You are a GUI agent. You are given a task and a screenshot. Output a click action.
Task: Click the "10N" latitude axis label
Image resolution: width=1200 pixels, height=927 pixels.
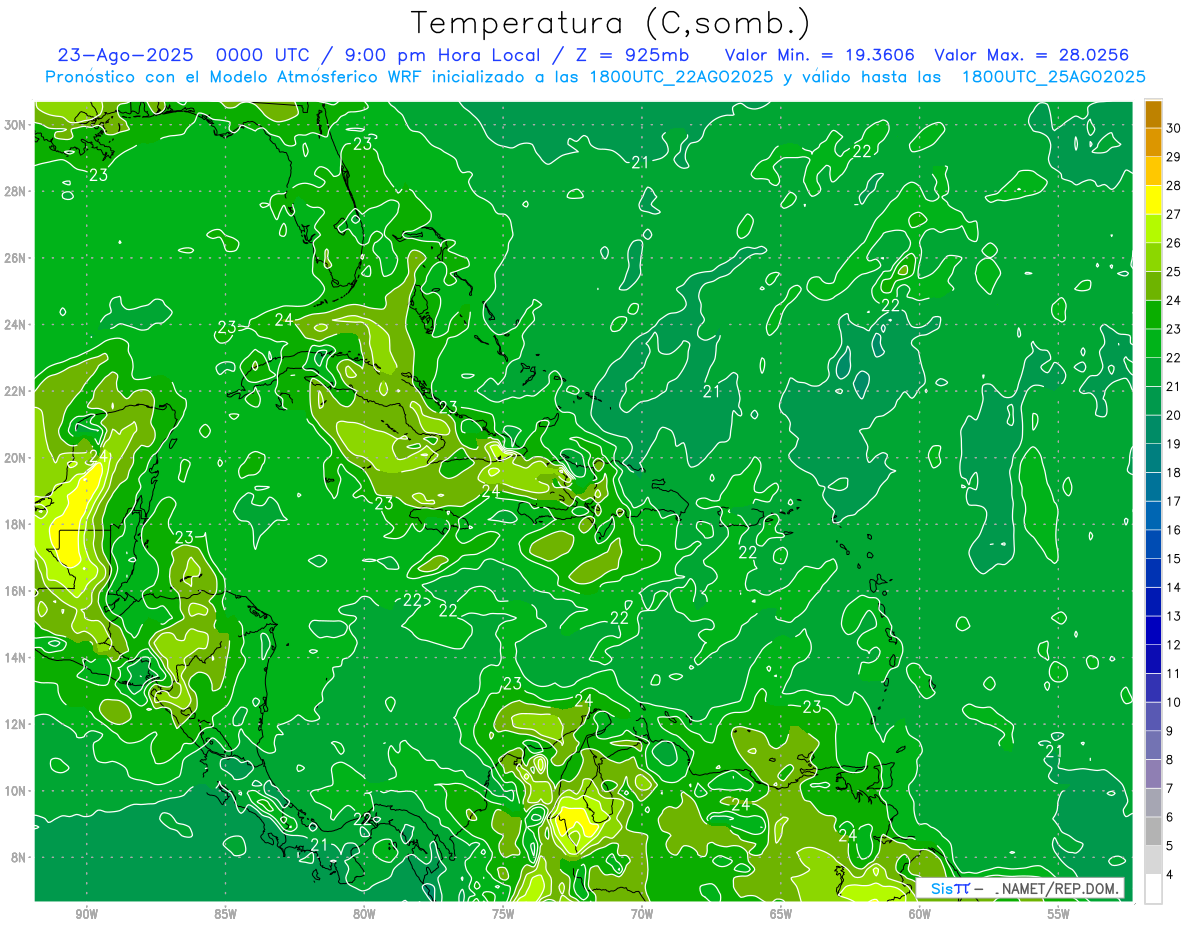pyautogui.click(x=16, y=791)
